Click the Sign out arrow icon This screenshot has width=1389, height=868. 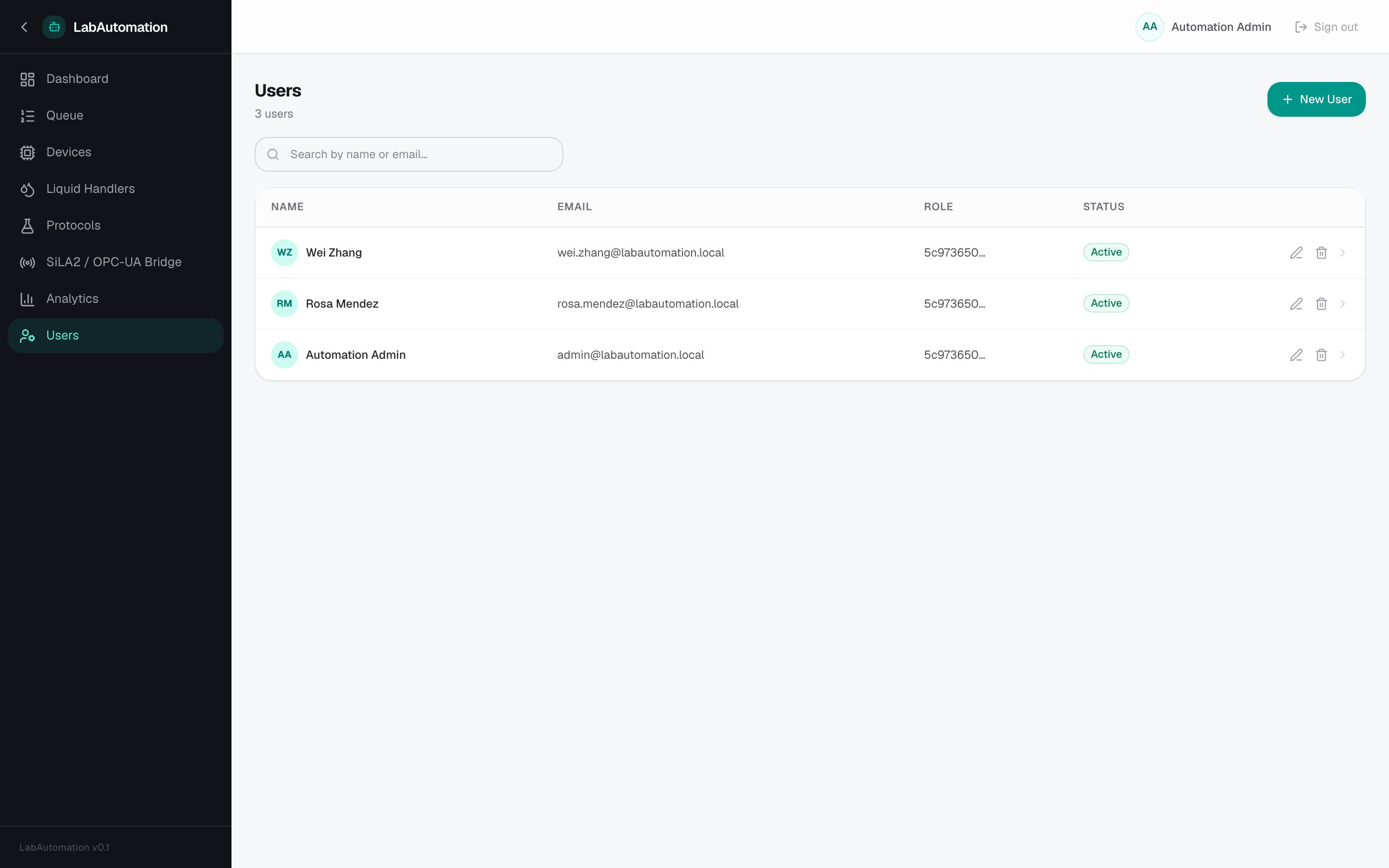1301,27
